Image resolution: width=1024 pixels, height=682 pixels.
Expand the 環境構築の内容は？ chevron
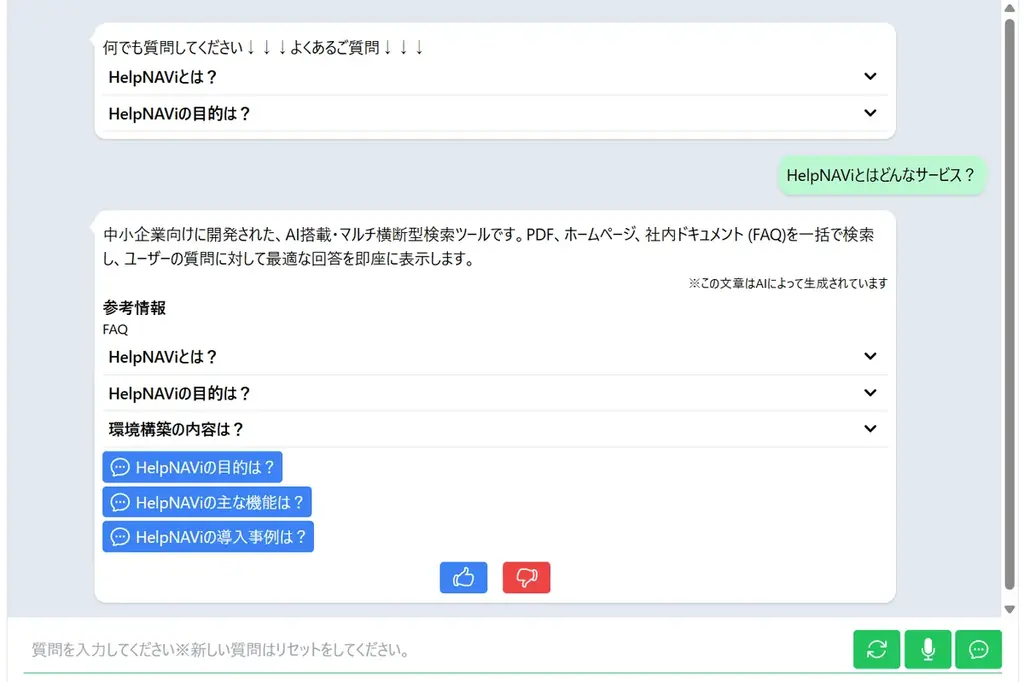coord(870,428)
